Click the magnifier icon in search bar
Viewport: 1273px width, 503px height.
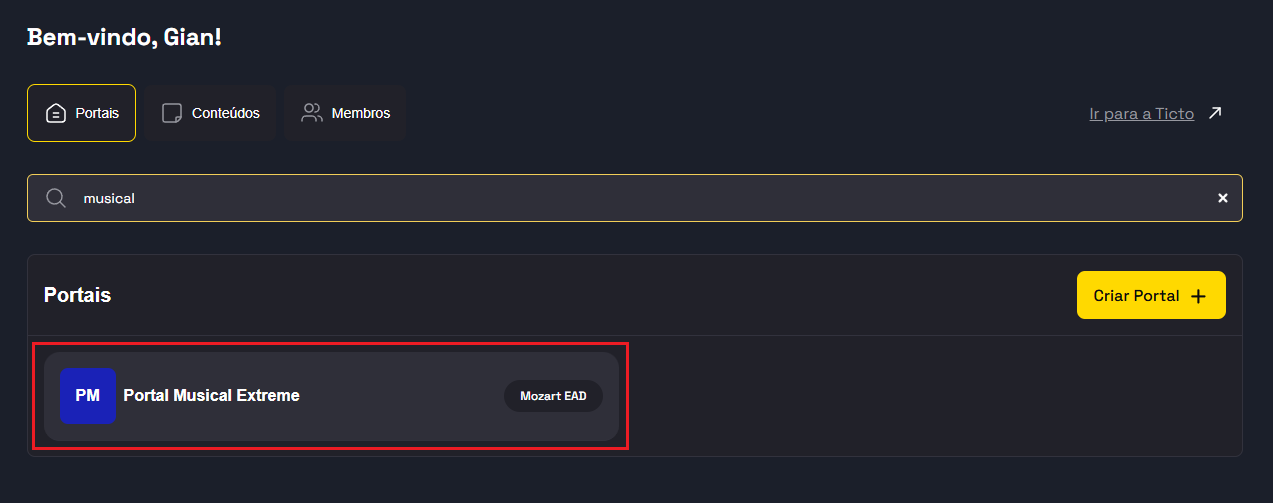pyautogui.click(x=57, y=198)
